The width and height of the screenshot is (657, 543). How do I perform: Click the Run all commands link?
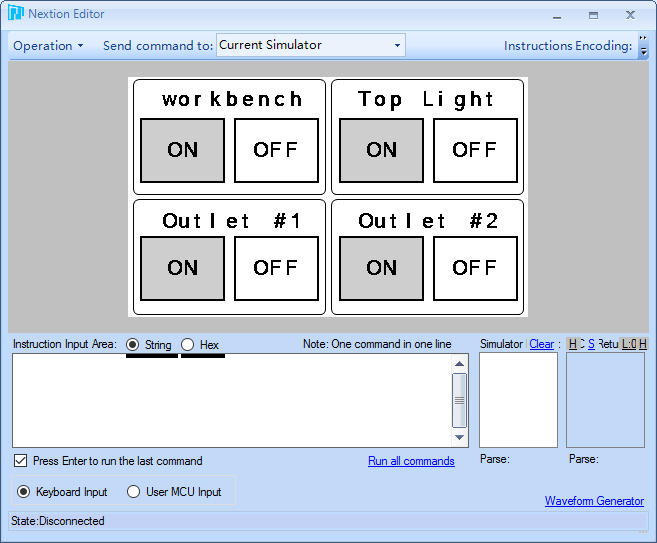pos(411,461)
